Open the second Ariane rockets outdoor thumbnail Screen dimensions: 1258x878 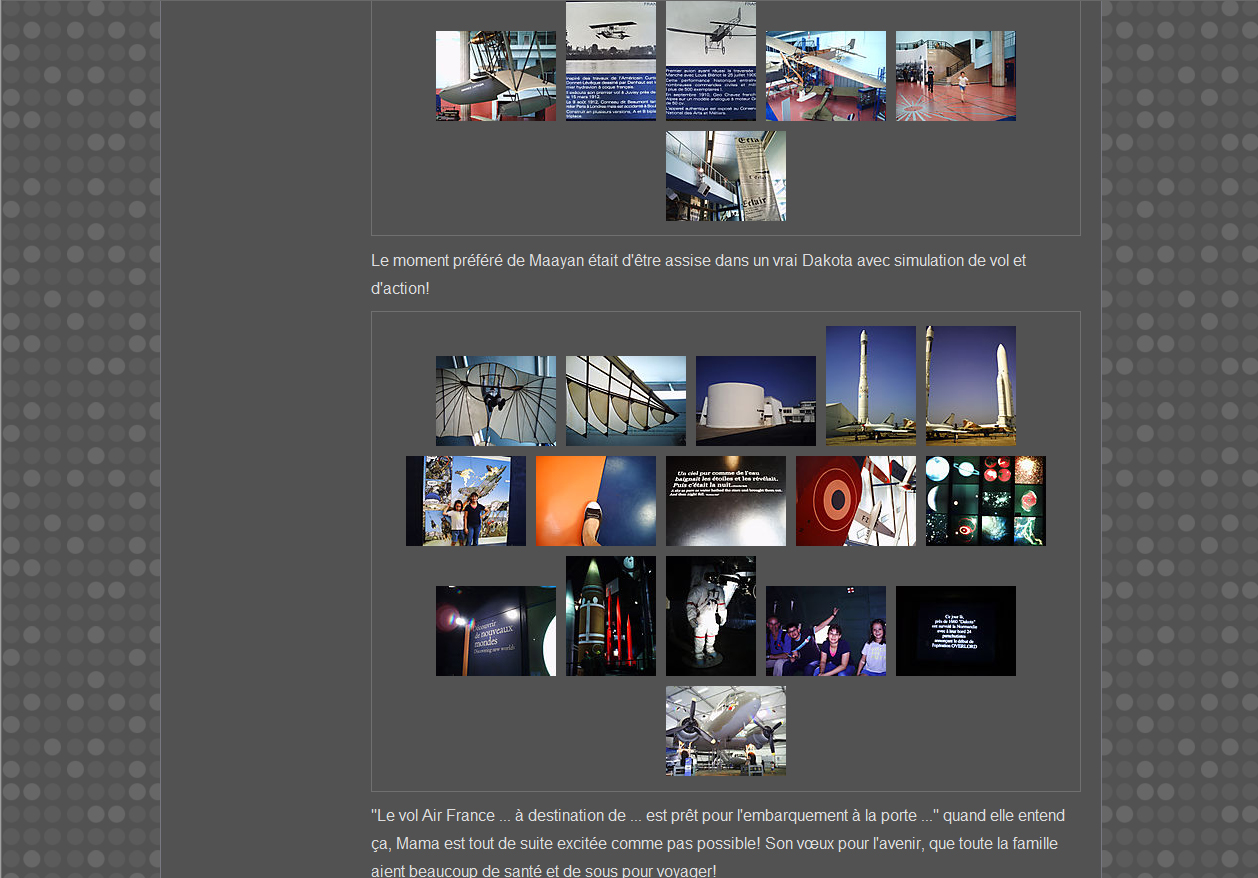pos(970,385)
